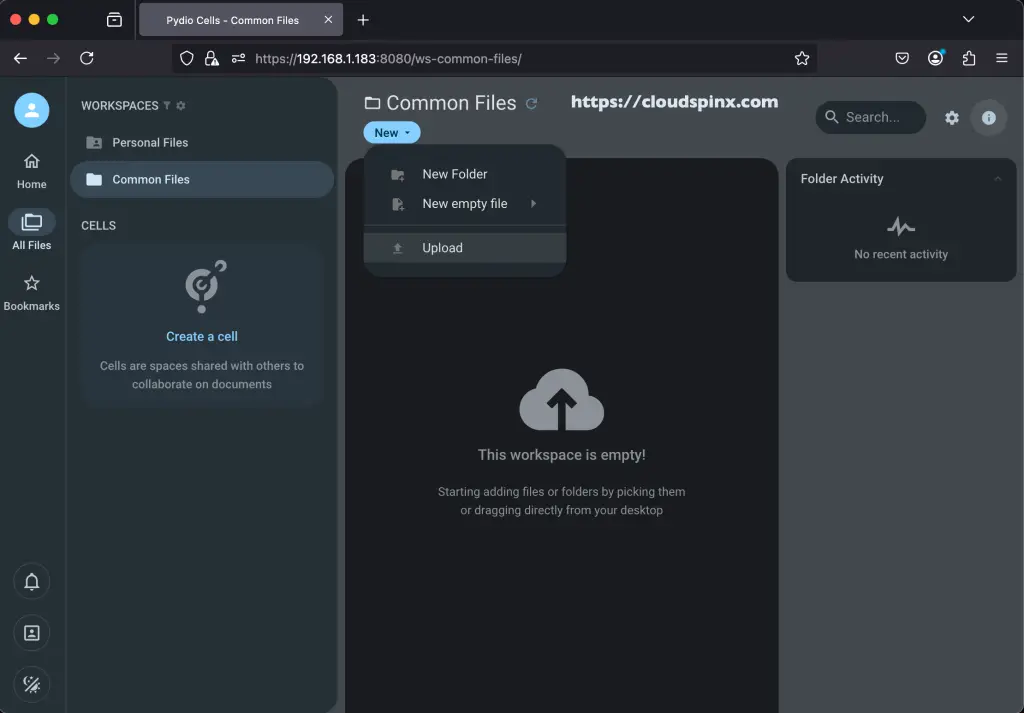Open the Bookmarks view
The height and width of the screenshot is (713, 1024).
[x=31, y=292]
